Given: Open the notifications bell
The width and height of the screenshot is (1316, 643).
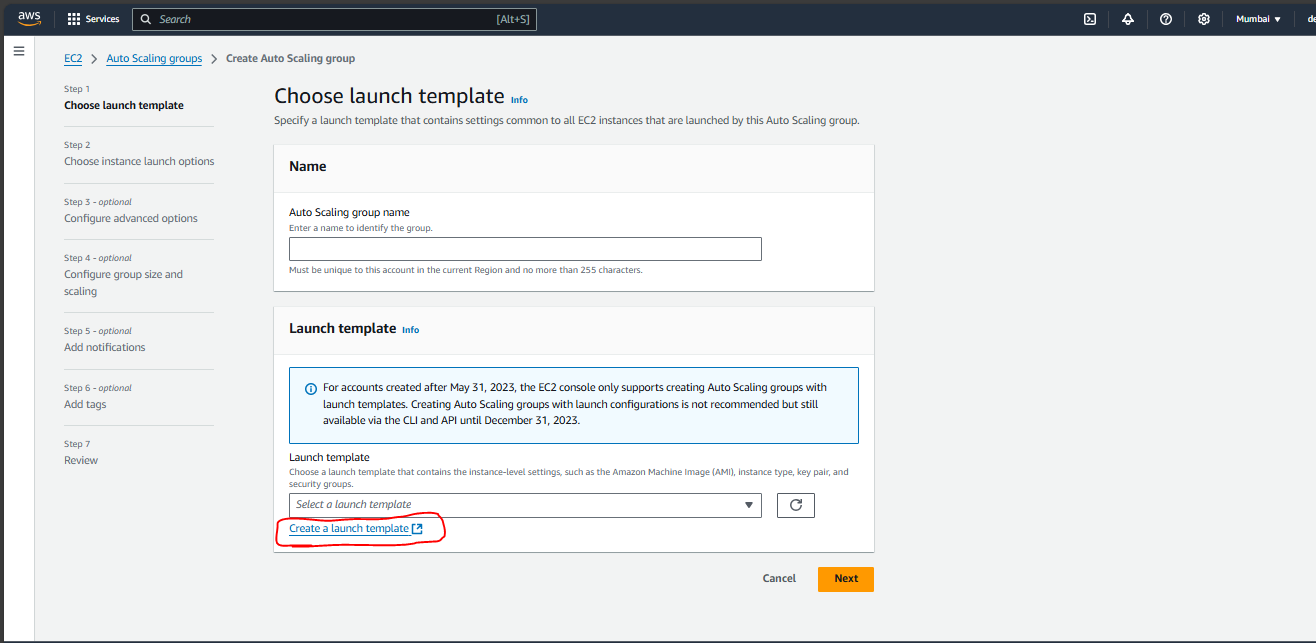Looking at the screenshot, I should click(1128, 19).
